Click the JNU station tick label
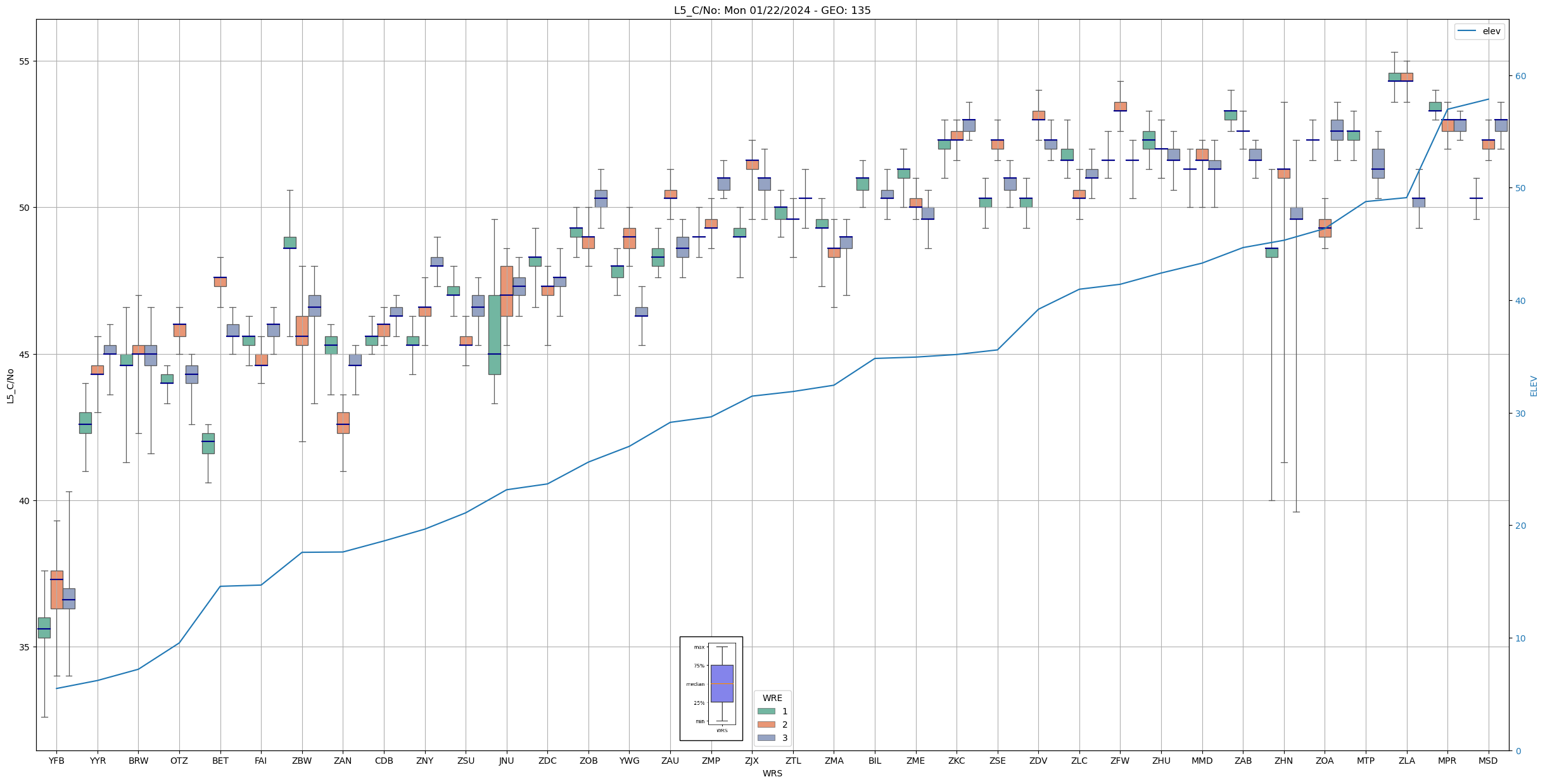This screenshot has width=1545, height=784. pyautogui.click(x=506, y=761)
